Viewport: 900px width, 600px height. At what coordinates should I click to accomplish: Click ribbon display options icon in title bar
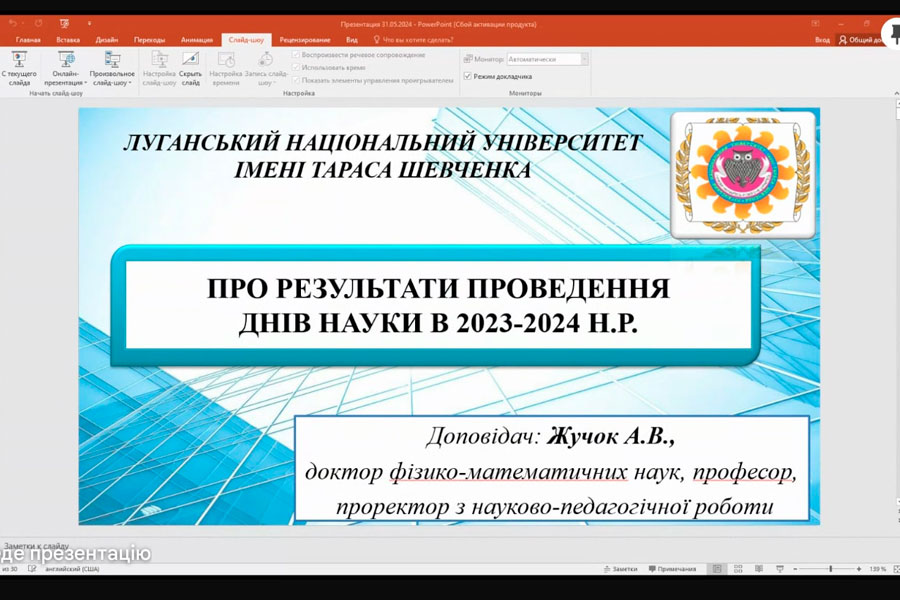coord(815,24)
